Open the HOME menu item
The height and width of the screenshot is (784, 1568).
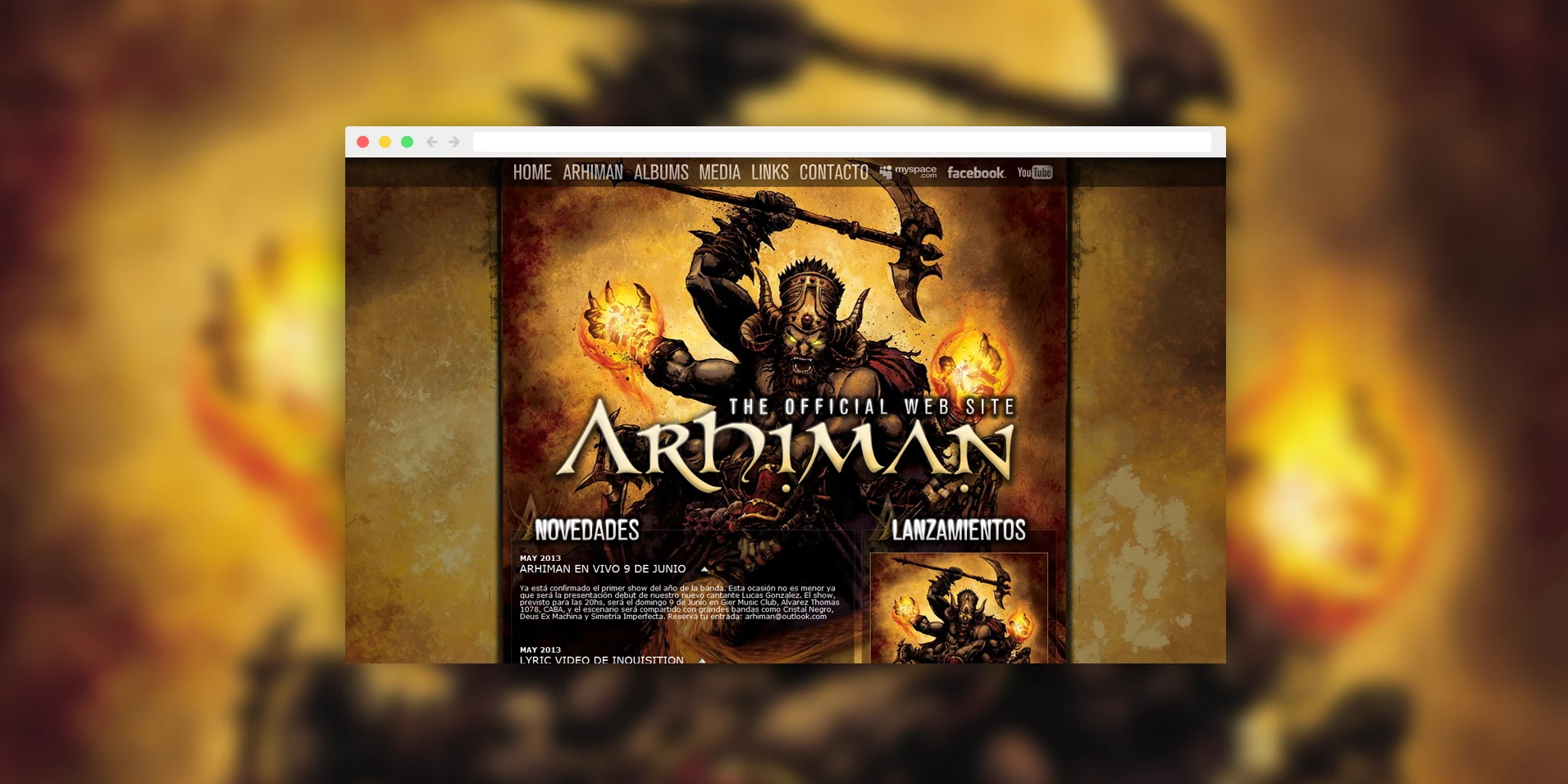[x=531, y=173]
